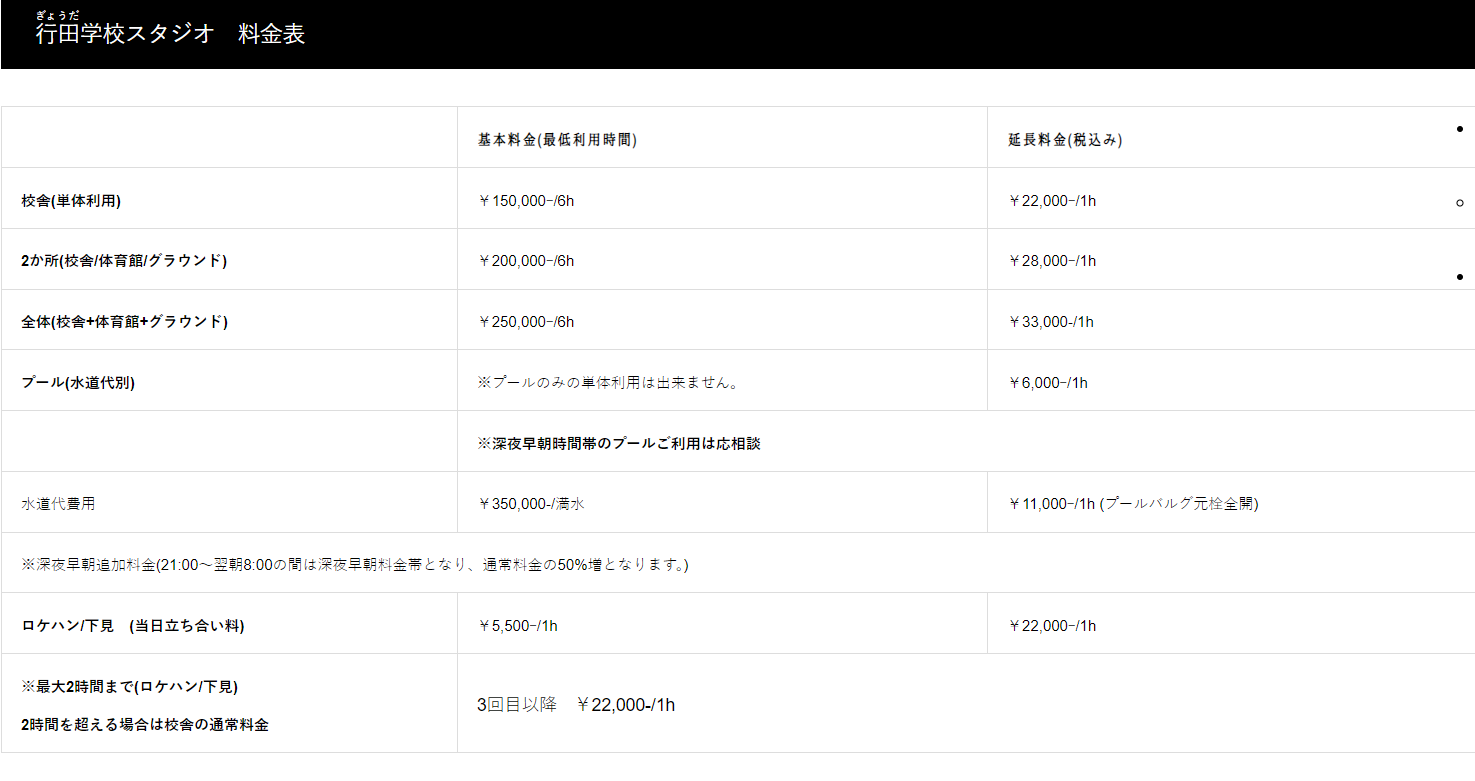Select the 校舎(単体利用) row label
This screenshot has width=1475, height=781.
point(71,201)
